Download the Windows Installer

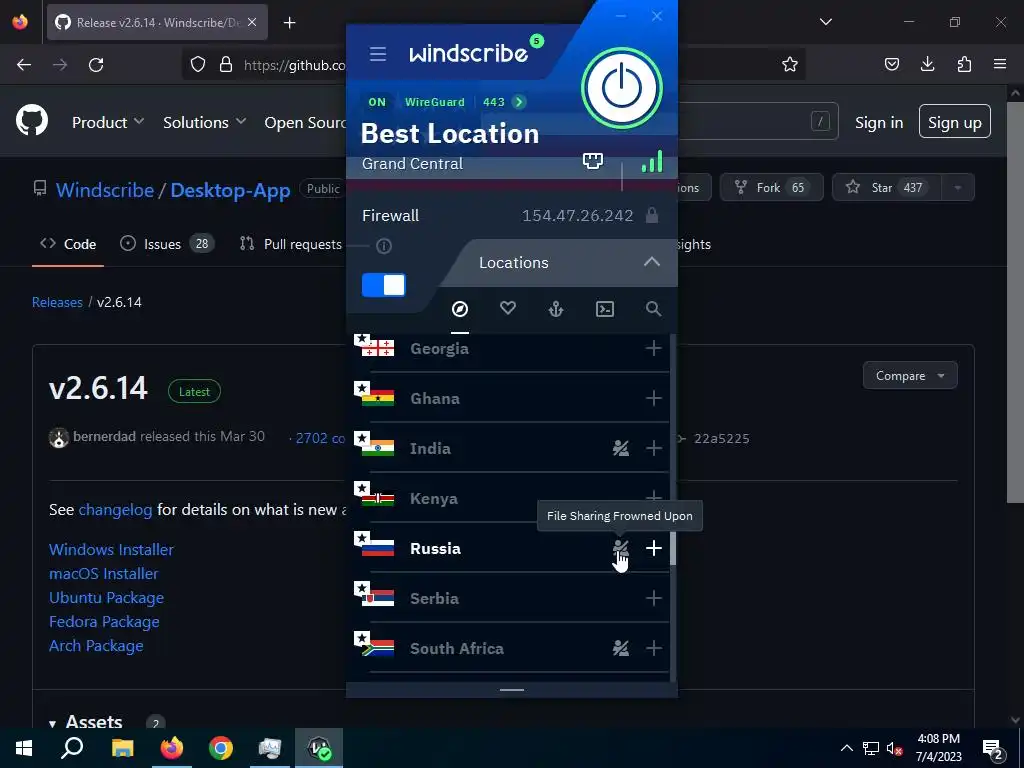point(111,549)
